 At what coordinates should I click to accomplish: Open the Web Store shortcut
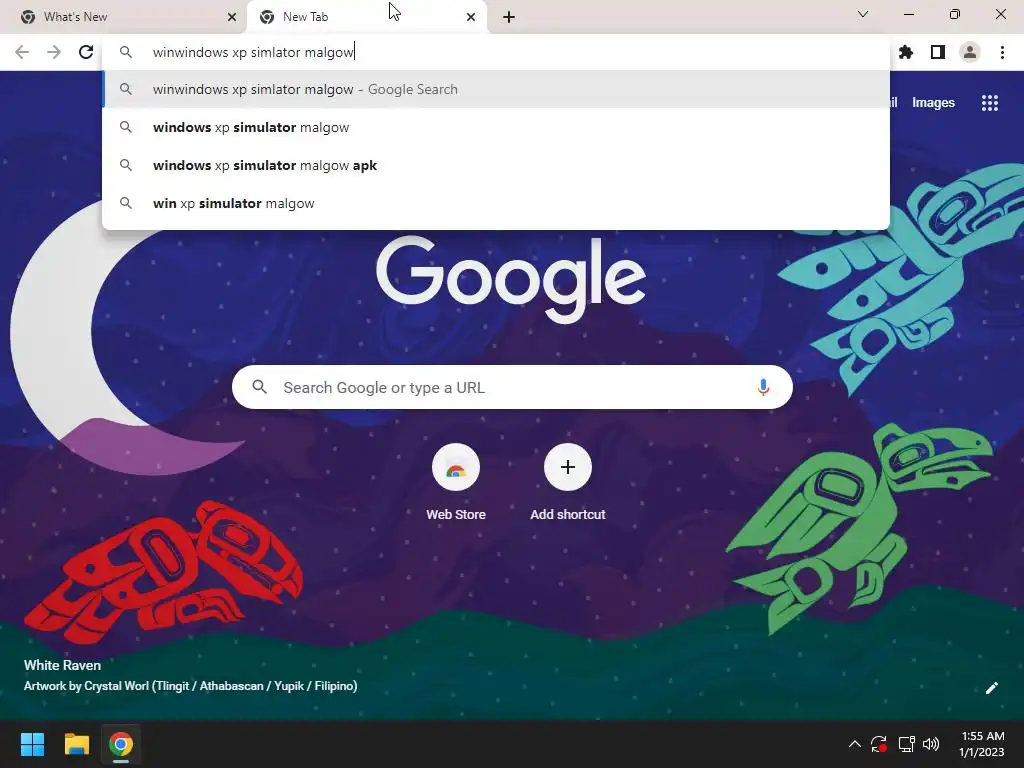tap(456, 483)
